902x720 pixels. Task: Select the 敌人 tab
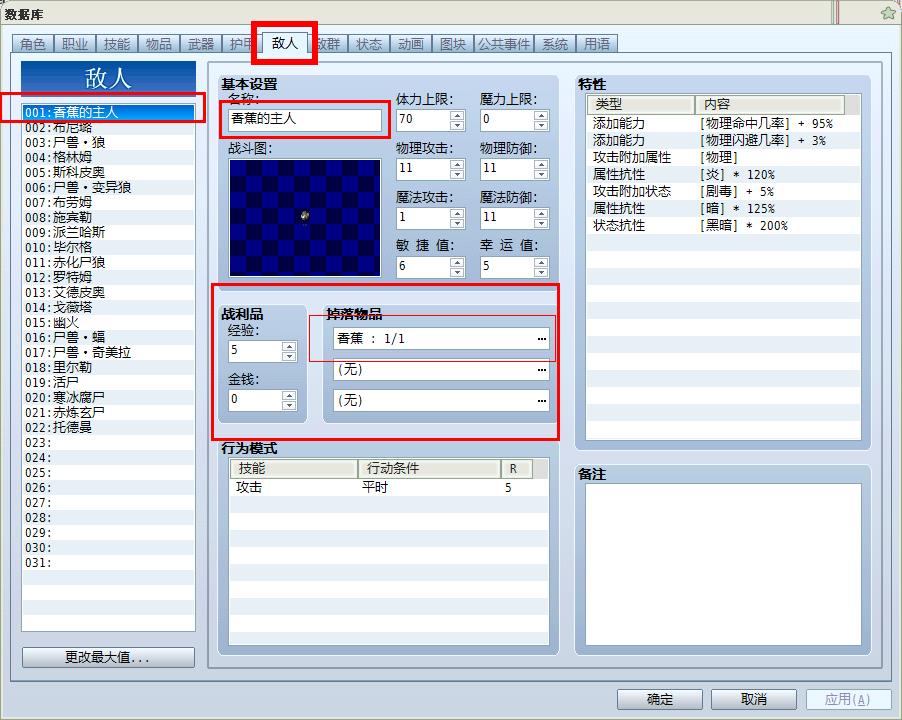tap(285, 43)
